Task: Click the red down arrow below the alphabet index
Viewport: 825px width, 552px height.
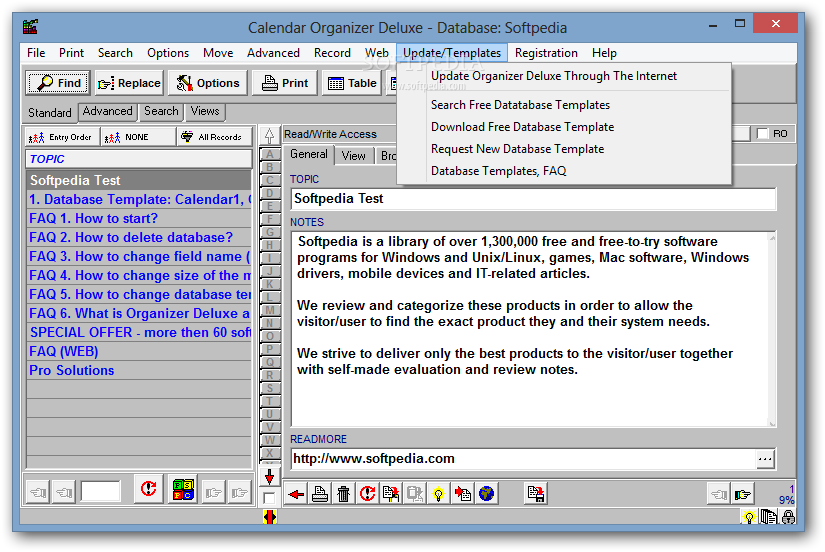Action: 269,477
